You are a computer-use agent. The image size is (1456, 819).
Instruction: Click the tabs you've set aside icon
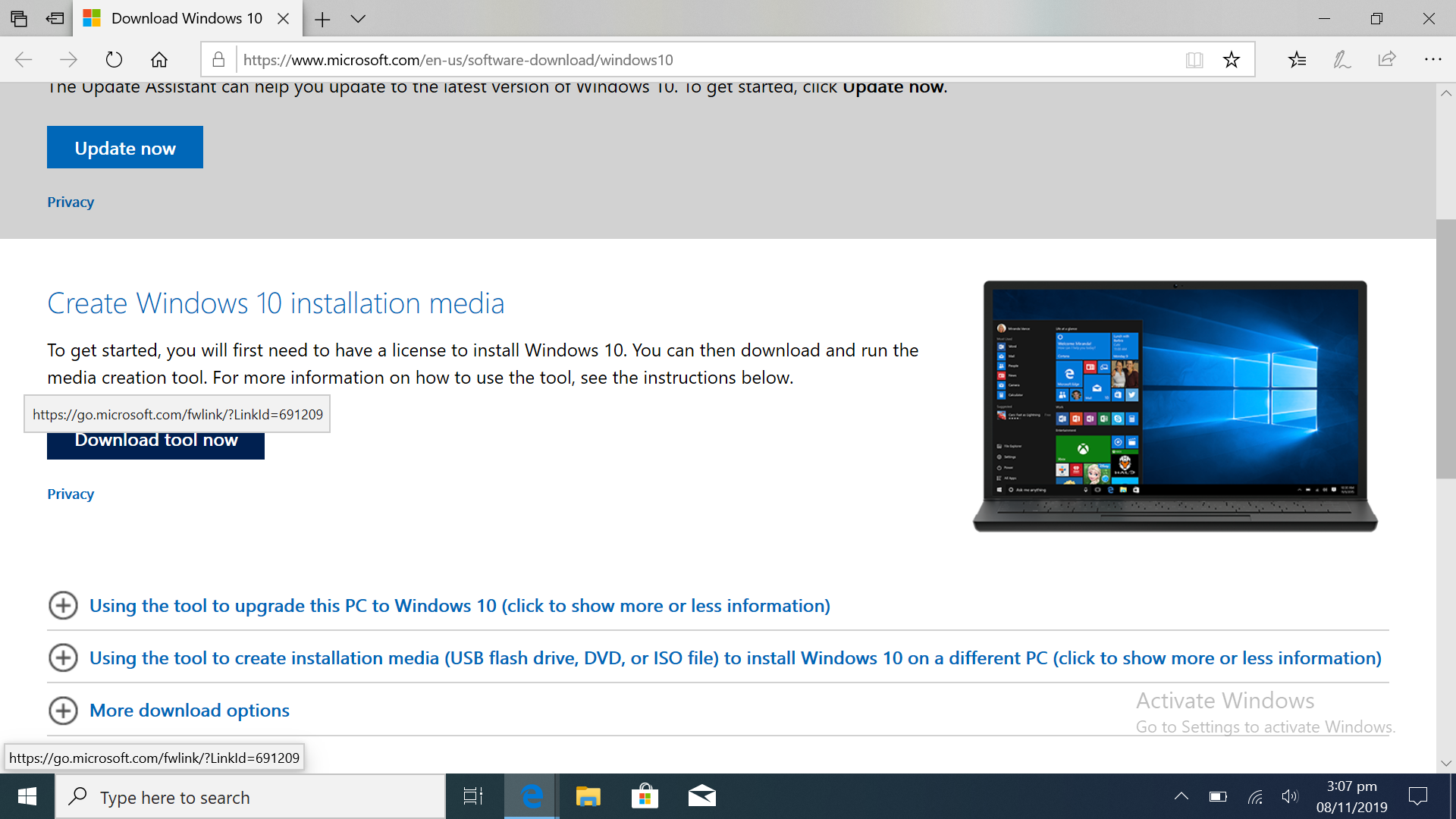tap(19, 18)
